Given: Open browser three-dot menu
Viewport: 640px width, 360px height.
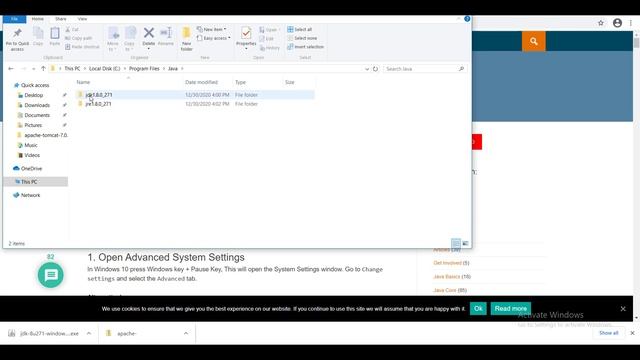Looking at the screenshot, I should pyautogui.click(x=631, y=23).
